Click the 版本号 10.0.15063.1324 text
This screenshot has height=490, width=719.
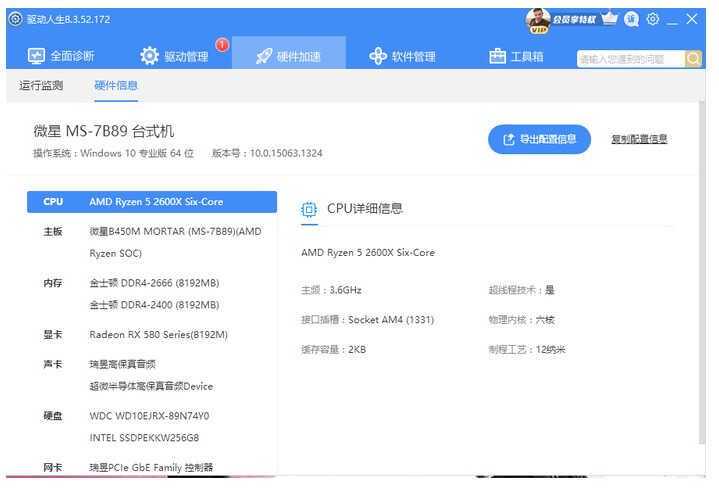click(267, 153)
